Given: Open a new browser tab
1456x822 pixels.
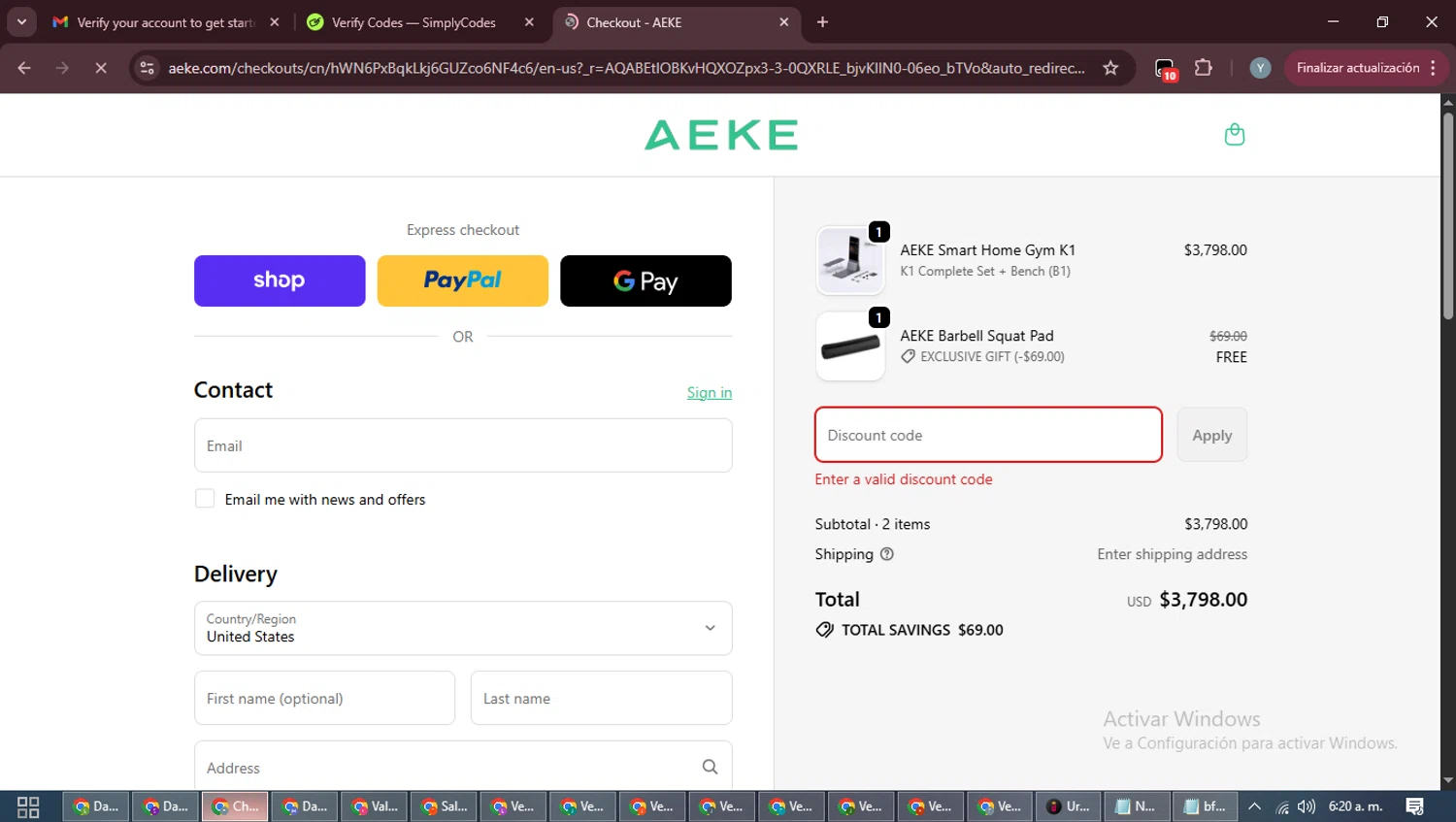Looking at the screenshot, I should tap(822, 22).
